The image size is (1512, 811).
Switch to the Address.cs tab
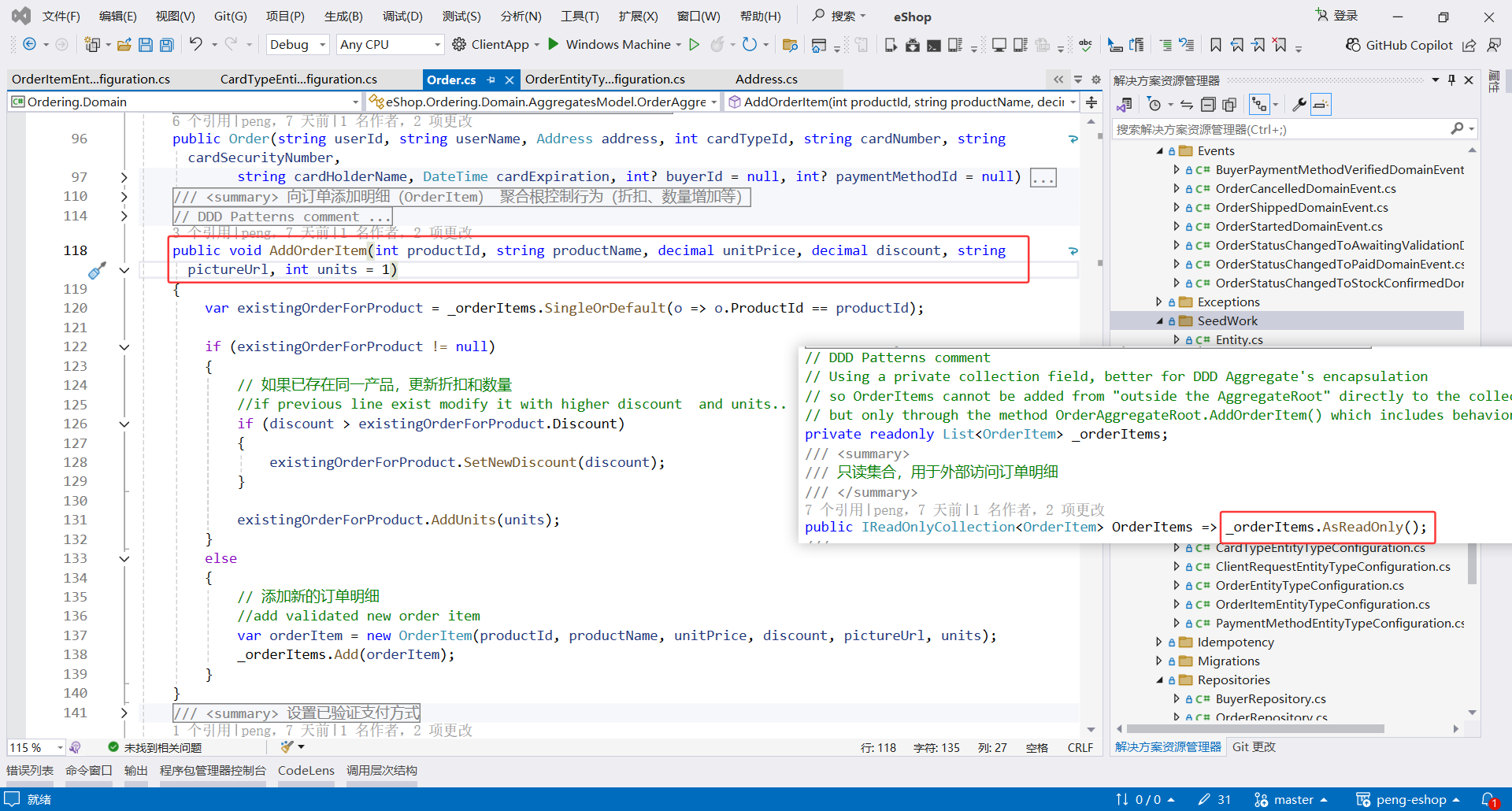point(765,79)
